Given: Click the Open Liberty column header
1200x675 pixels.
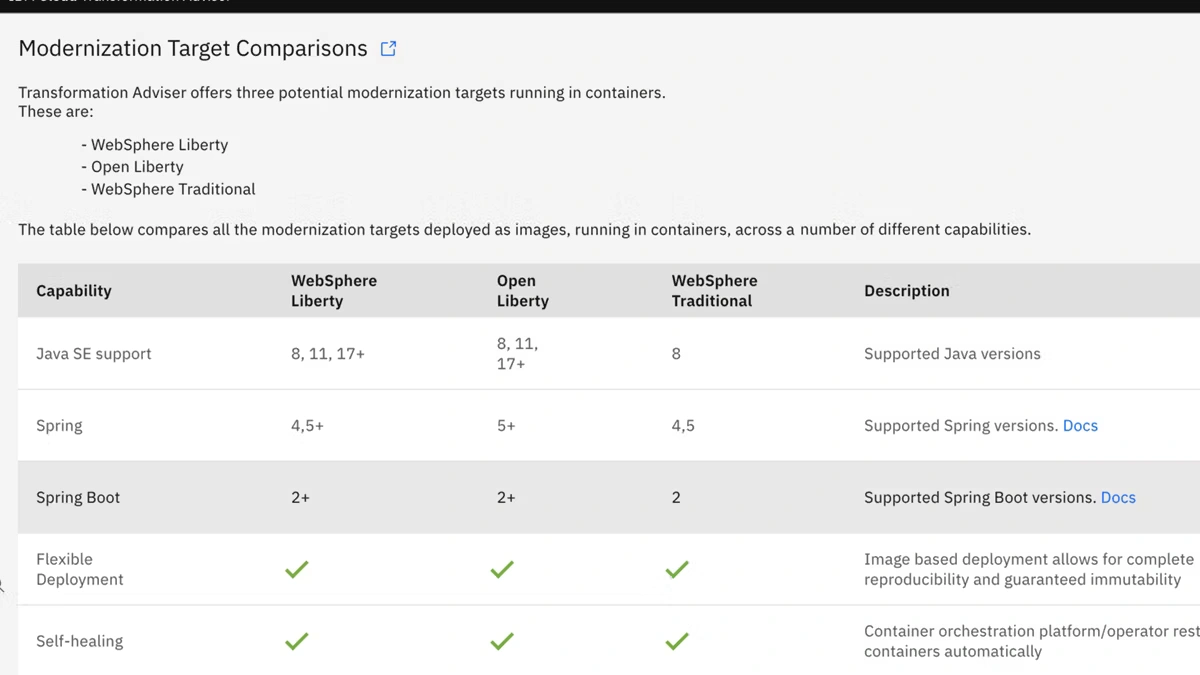Looking at the screenshot, I should click(x=522, y=291).
